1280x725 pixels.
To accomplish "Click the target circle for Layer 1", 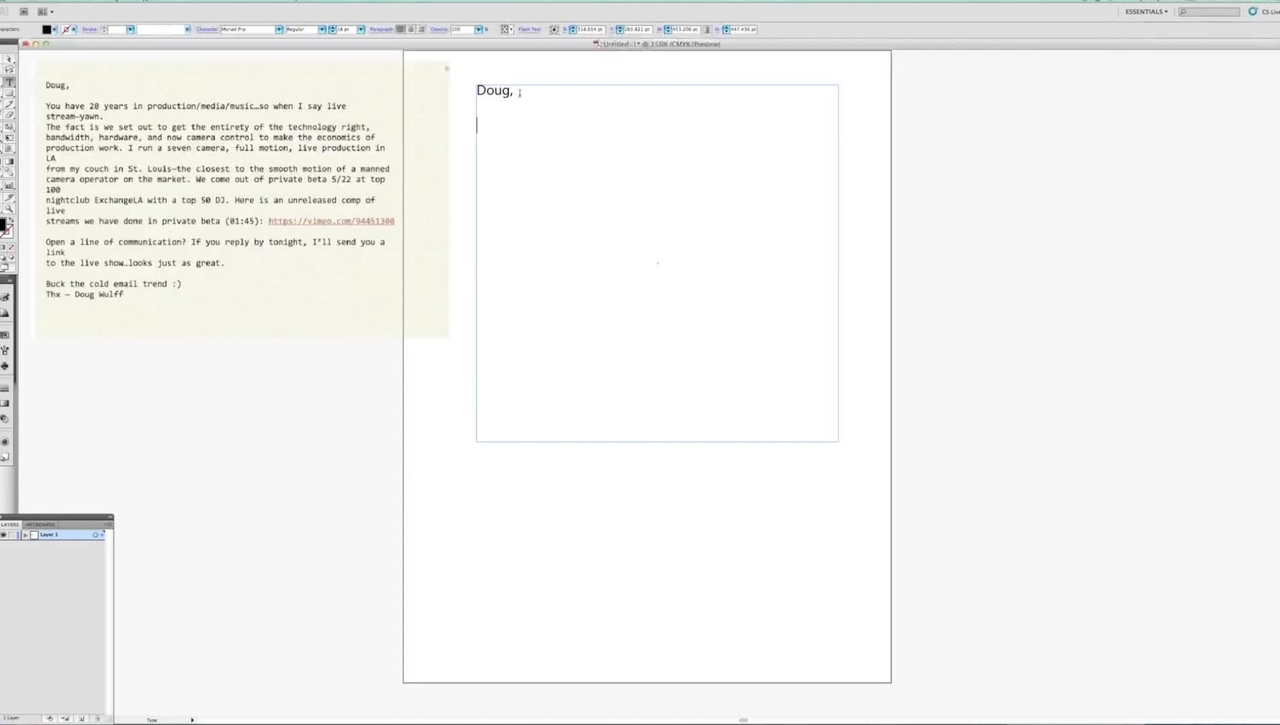I will point(95,535).
